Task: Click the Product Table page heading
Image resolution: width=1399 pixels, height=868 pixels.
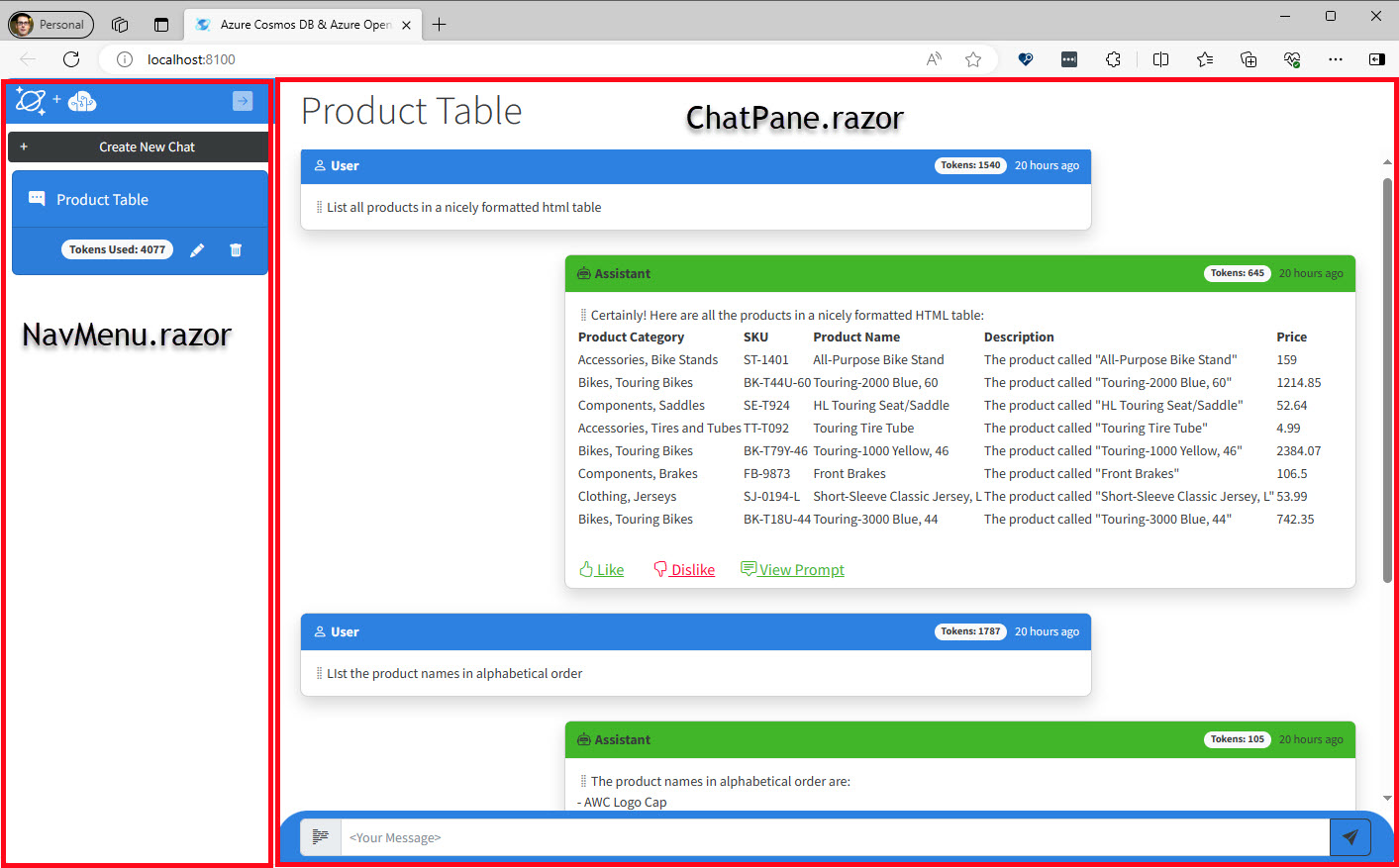Action: click(x=411, y=111)
